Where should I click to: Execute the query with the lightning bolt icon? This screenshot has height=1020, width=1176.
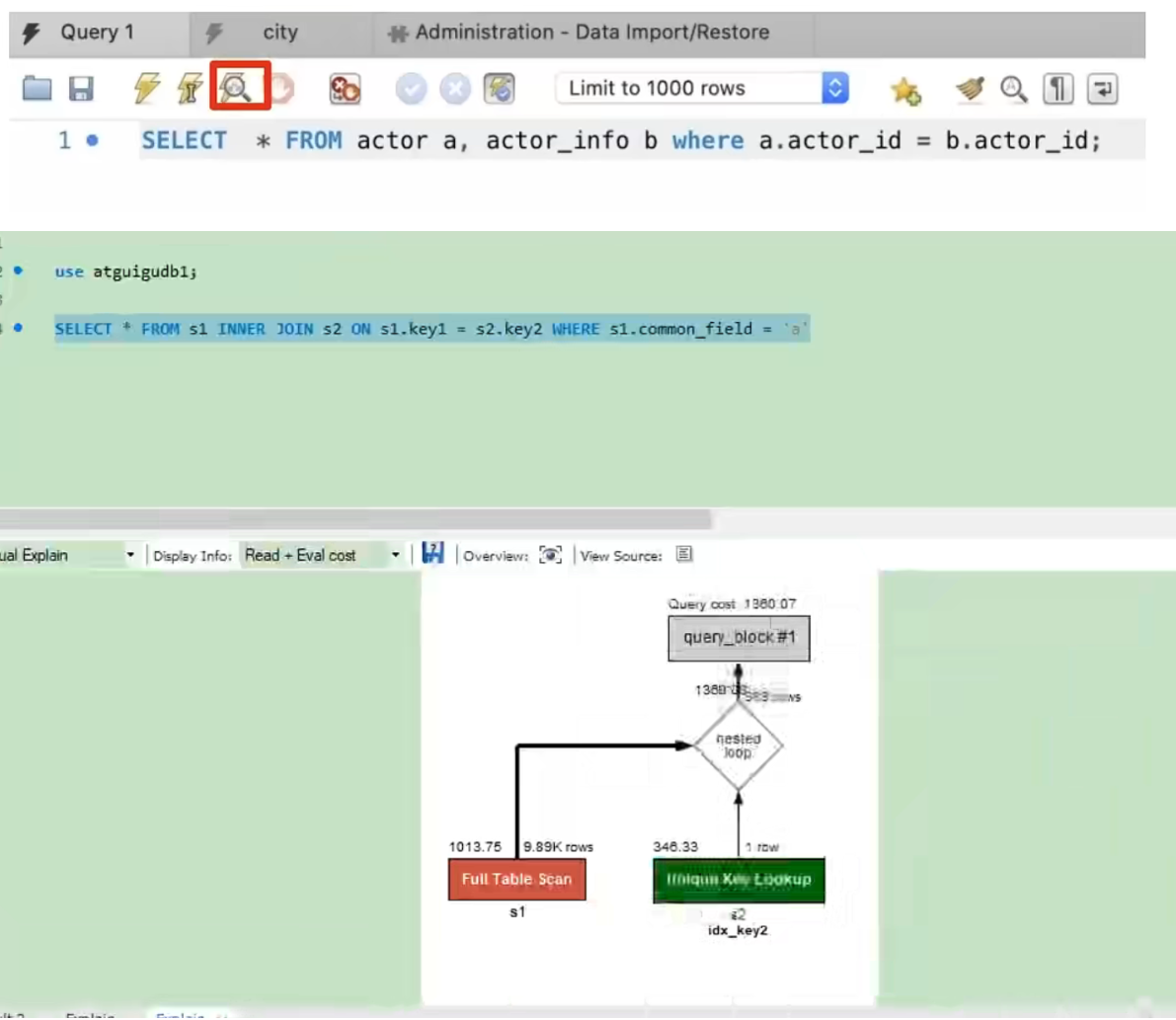click(147, 89)
